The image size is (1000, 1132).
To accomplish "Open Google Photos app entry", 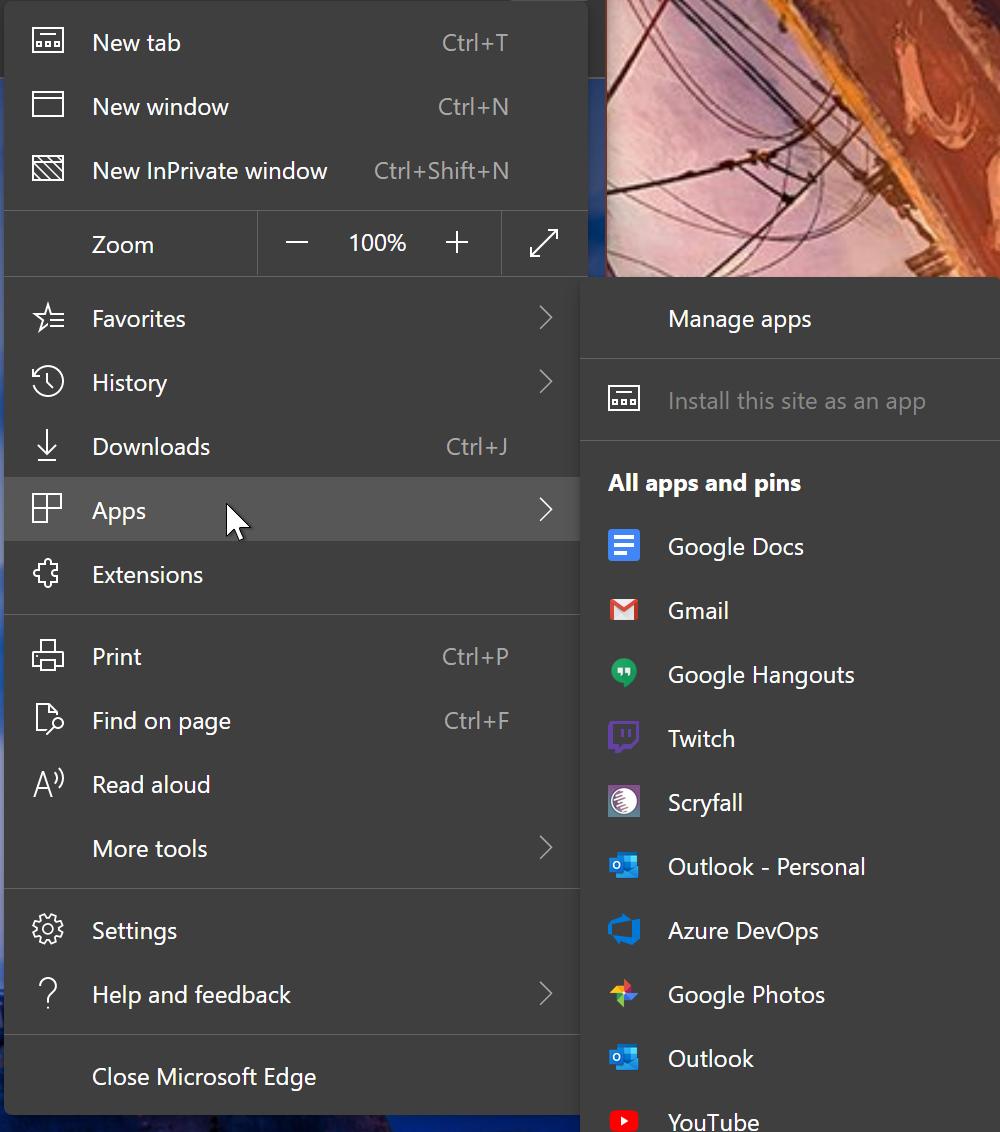I will click(x=790, y=994).
